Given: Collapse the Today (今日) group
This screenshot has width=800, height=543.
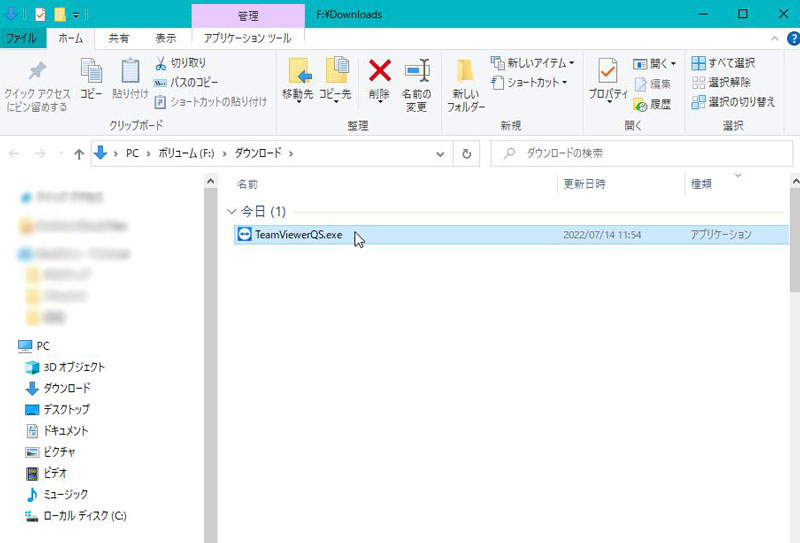Looking at the screenshot, I should [x=232, y=212].
